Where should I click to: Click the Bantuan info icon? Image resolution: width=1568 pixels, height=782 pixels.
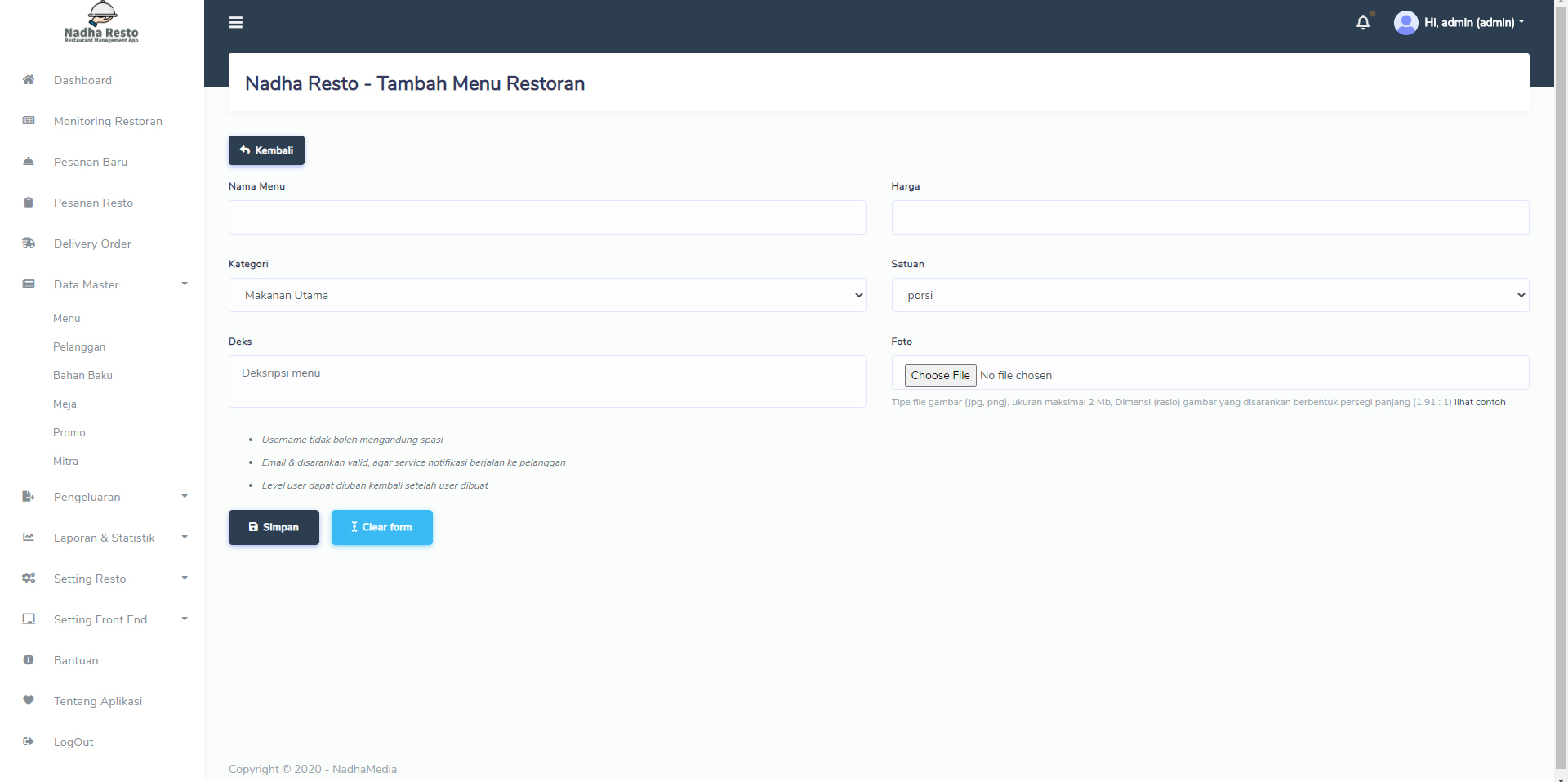click(x=29, y=659)
